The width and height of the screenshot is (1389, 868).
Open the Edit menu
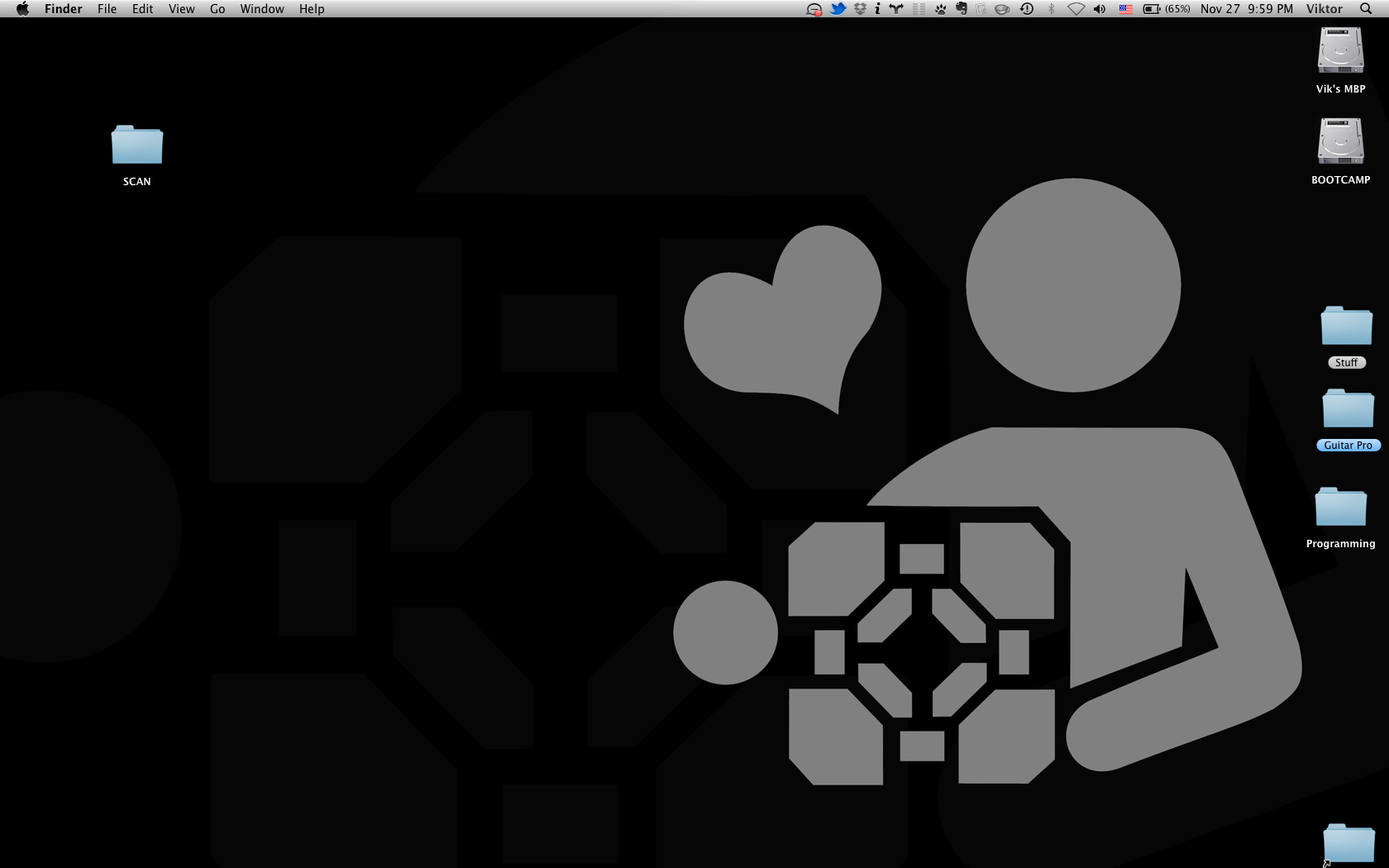[142, 9]
